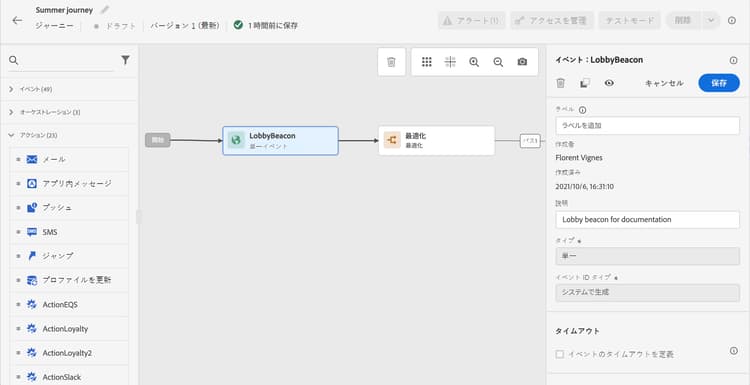Go back using the left arrow
The image size is (750, 385).
[17, 21]
